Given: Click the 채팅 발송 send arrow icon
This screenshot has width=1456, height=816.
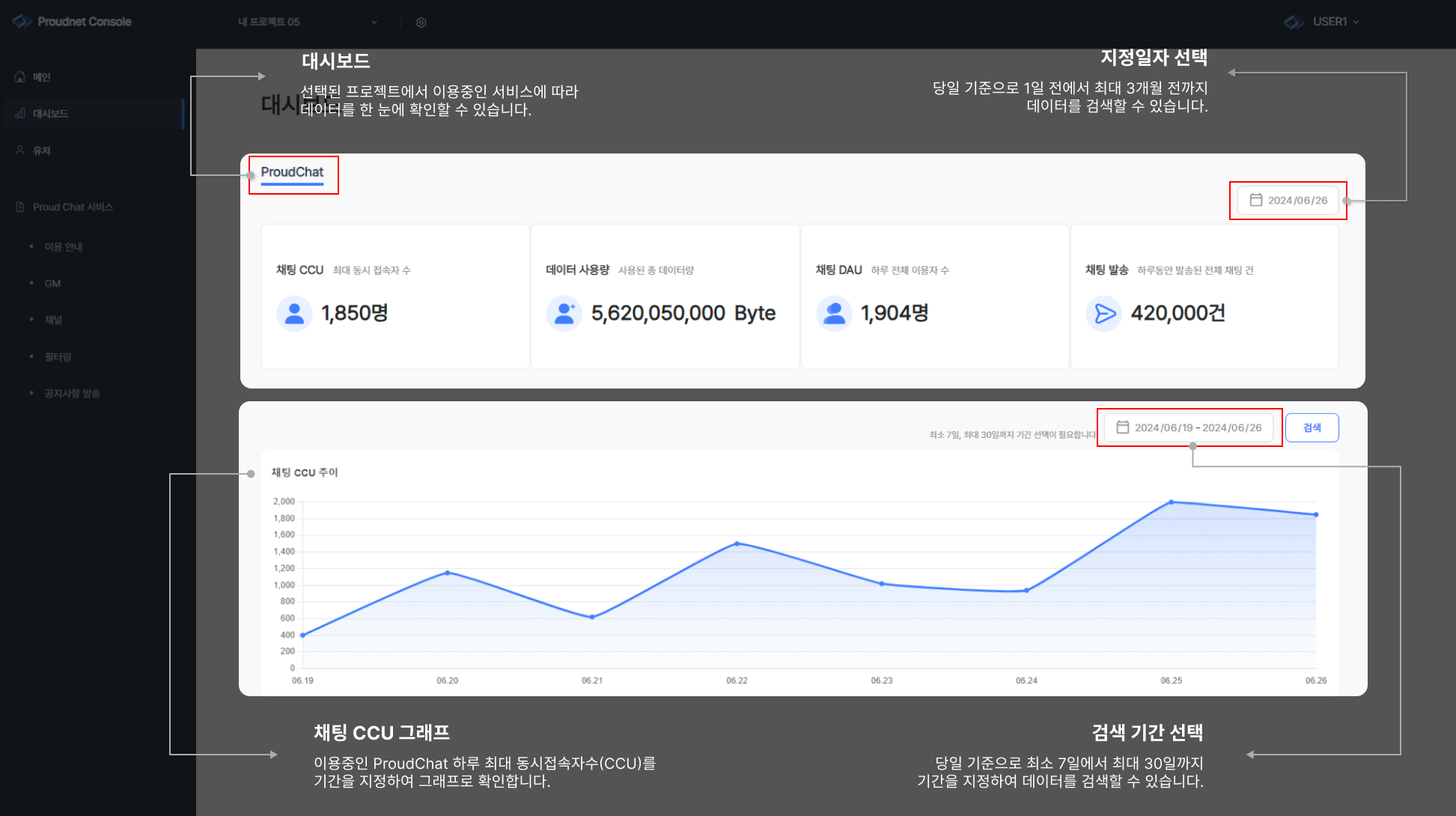Looking at the screenshot, I should pos(1104,313).
